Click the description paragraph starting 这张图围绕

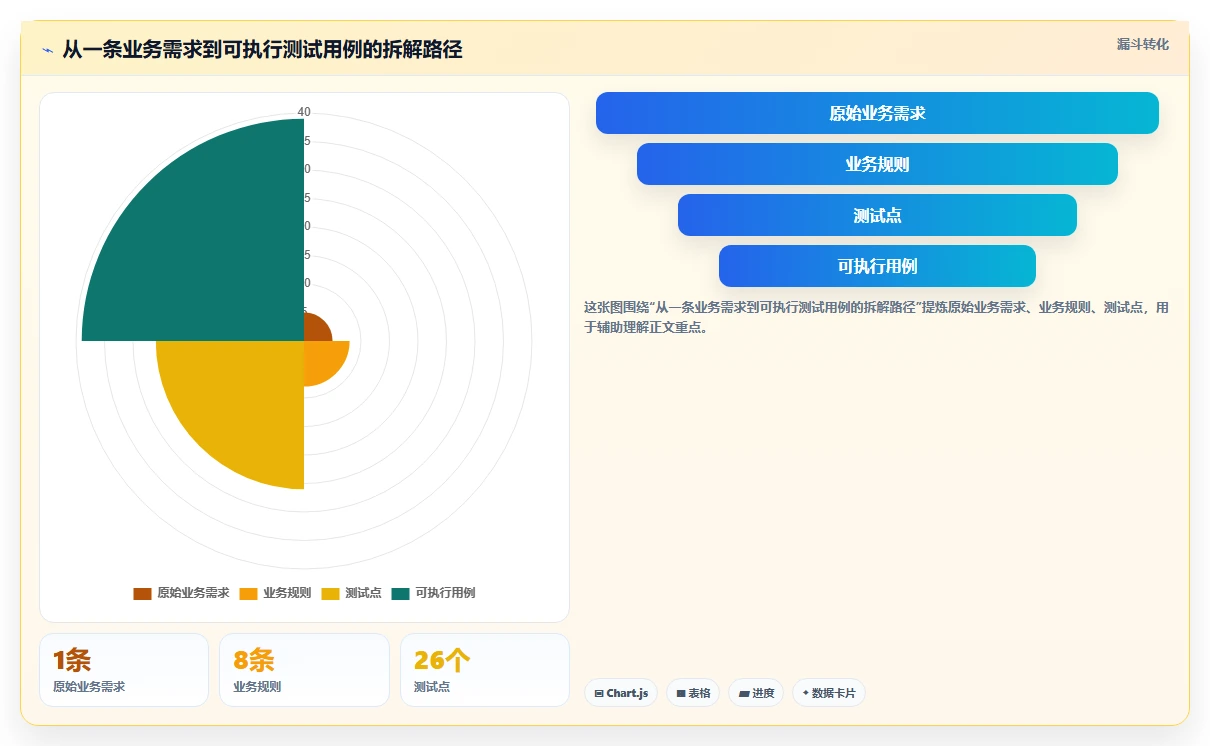click(876, 317)
